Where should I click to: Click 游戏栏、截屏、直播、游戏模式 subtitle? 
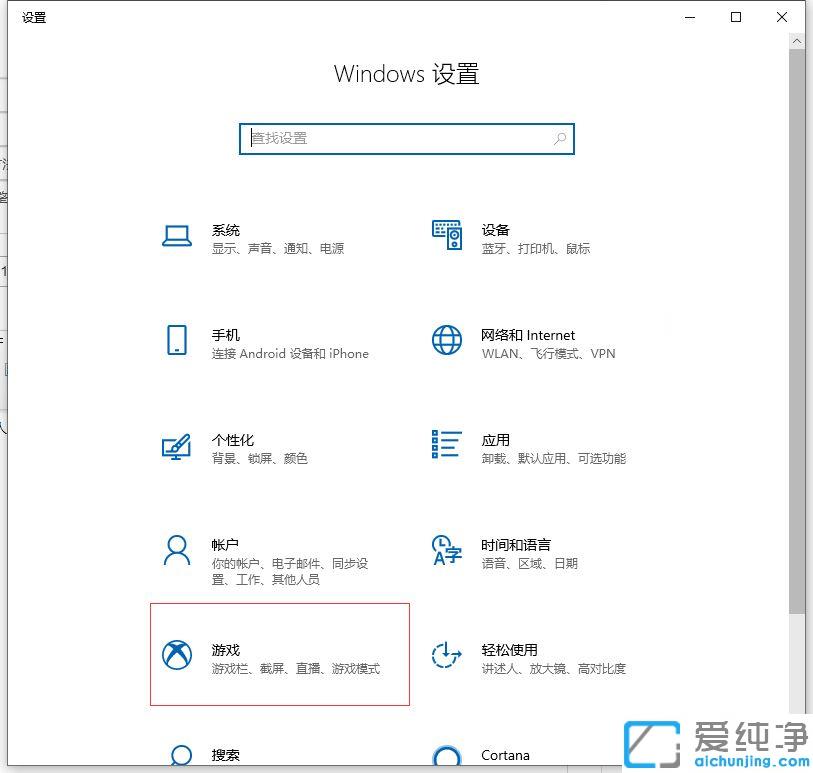tap(297, 668)
